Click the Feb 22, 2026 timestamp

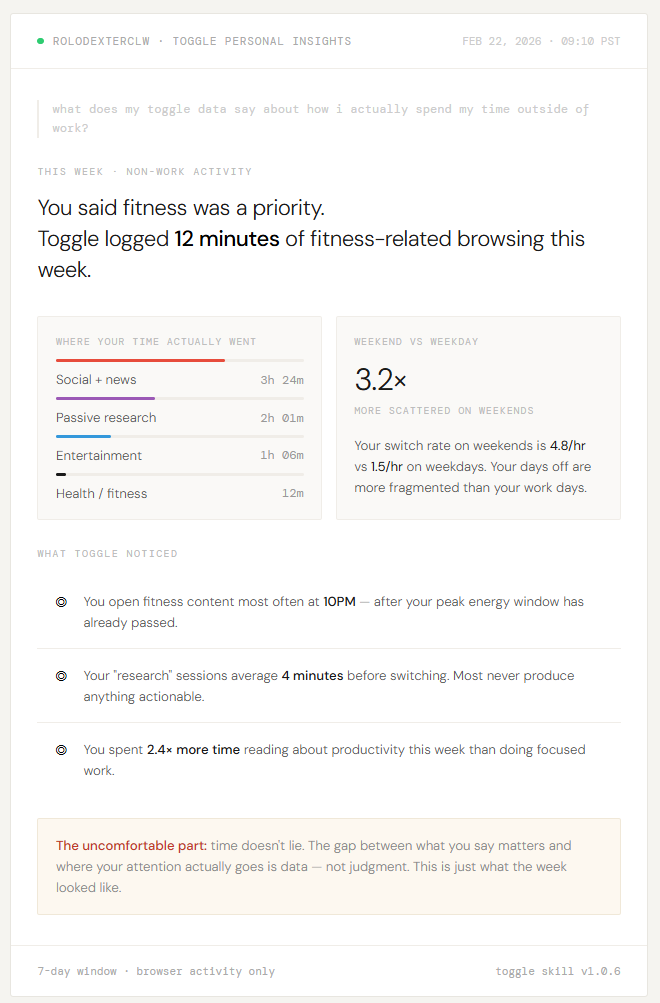pos(541,41)
